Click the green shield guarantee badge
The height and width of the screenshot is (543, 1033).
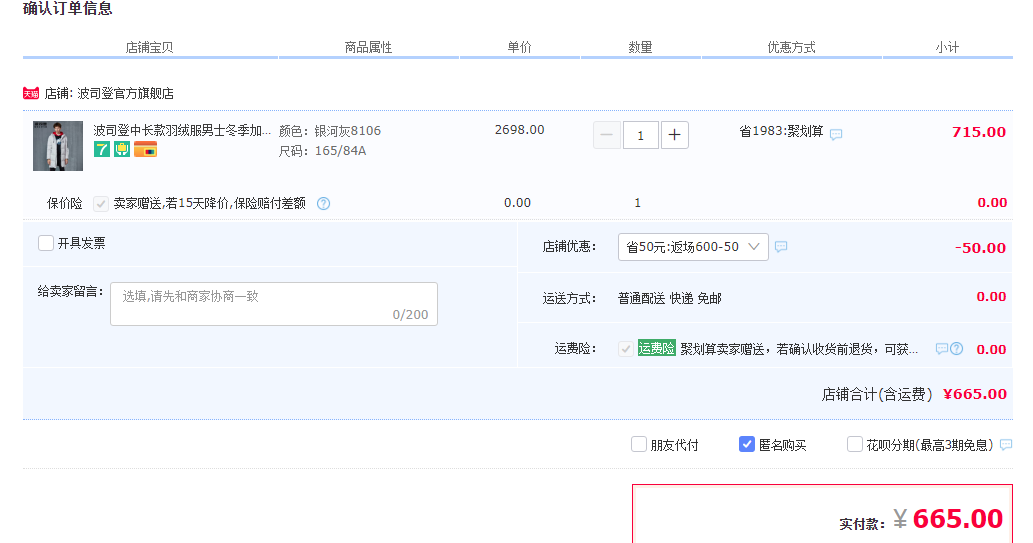pyautogui.click(x=122, y=150)
